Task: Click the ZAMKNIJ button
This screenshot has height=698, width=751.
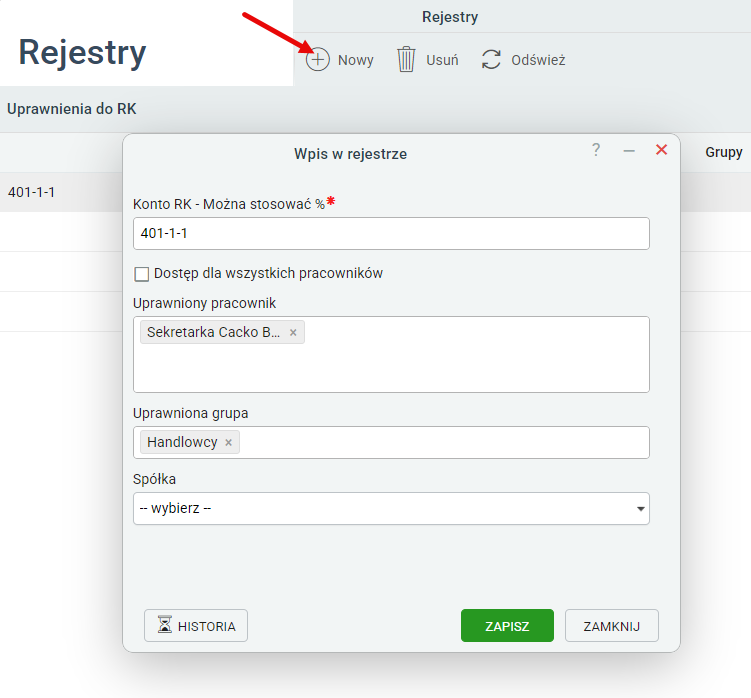Action: [x=612, y=626]
